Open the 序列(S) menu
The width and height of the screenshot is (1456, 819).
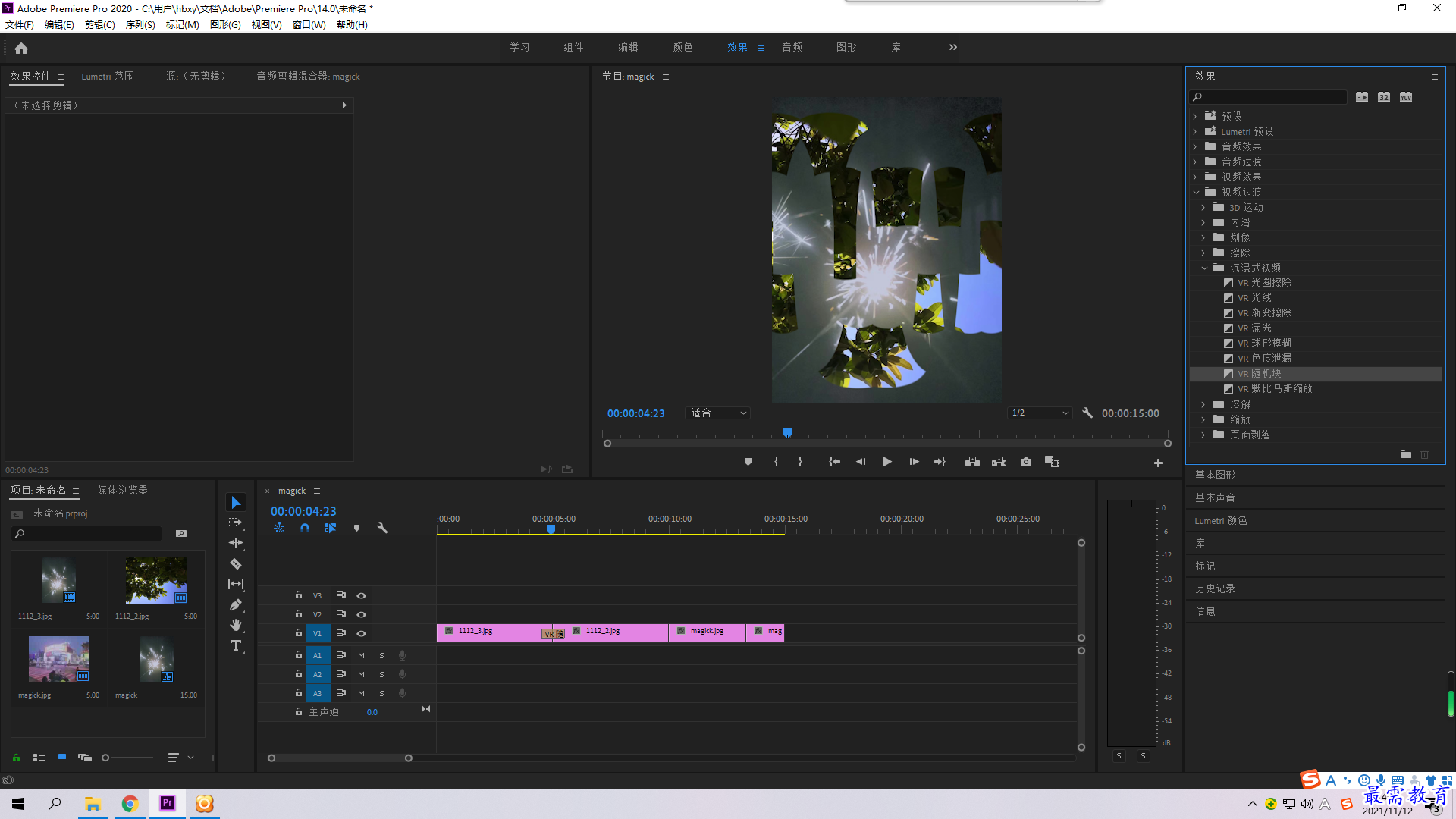click(140, 25)
